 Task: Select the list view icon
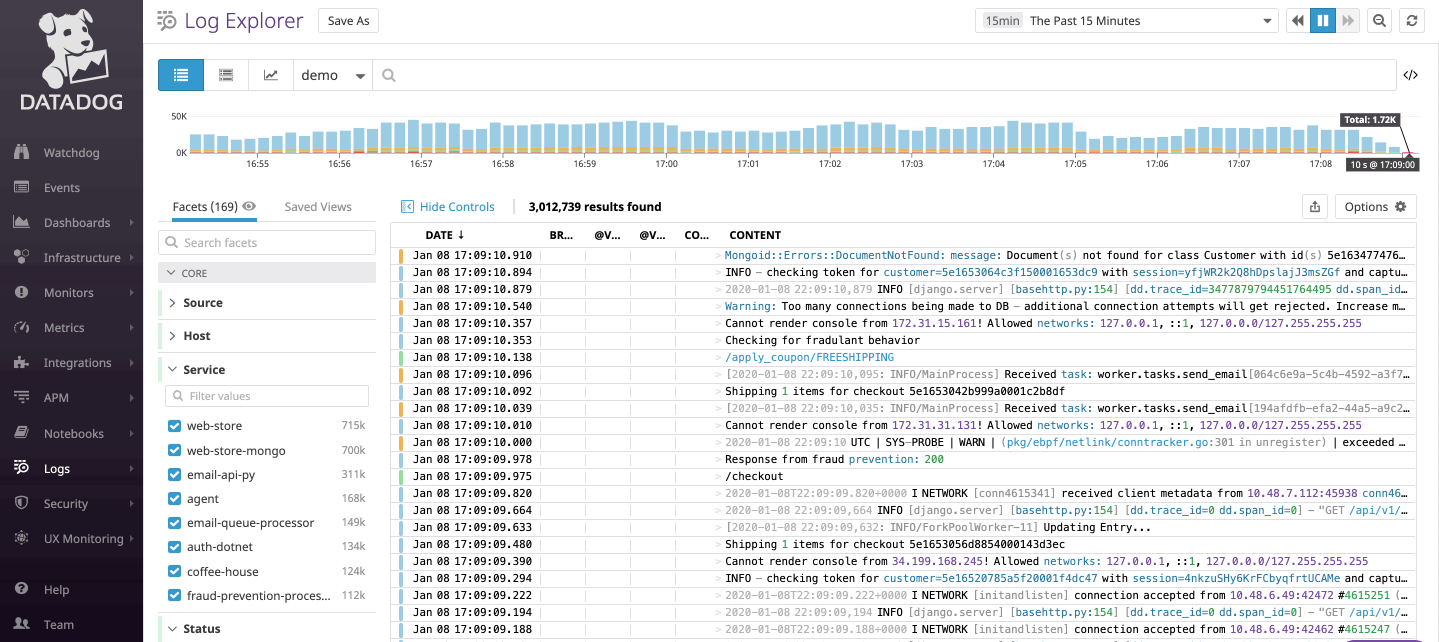click(181, 75)
